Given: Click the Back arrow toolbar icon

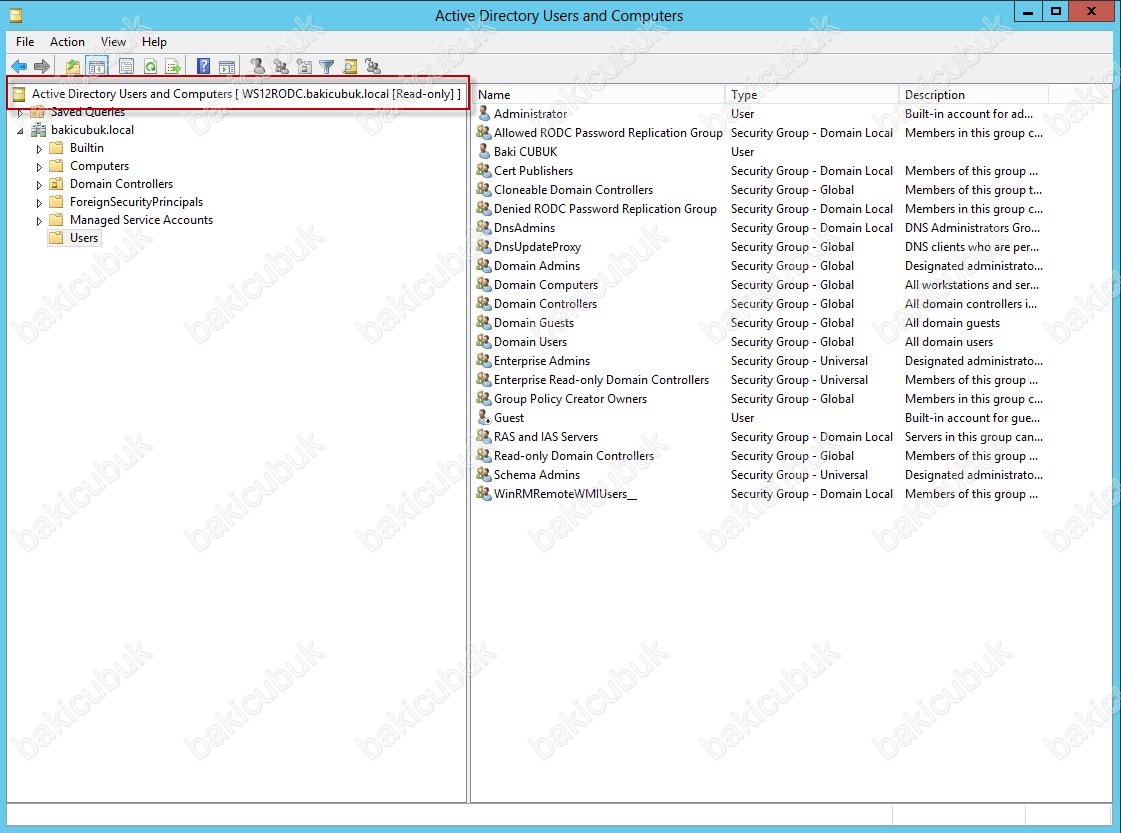Looking at the screenshot, I should (x=19, y=66).
